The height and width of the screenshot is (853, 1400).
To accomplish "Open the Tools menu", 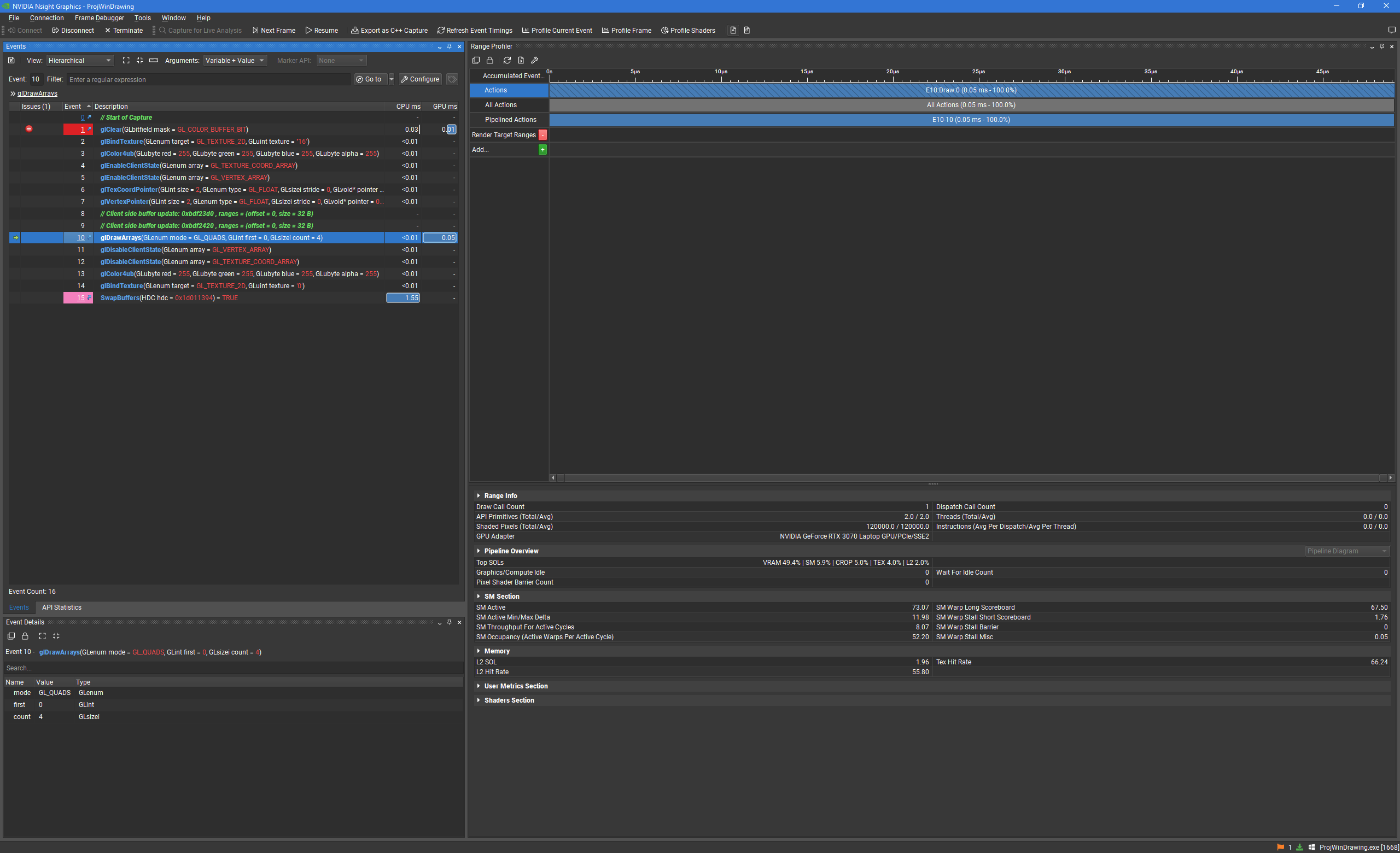I will coord(143,18).
